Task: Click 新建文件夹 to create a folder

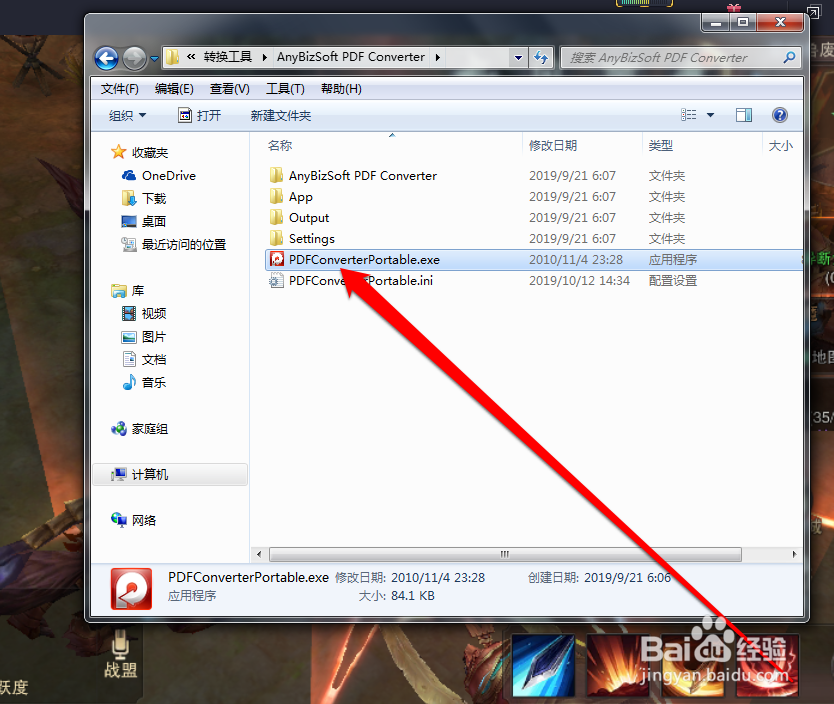Action: tap(280, 115)
